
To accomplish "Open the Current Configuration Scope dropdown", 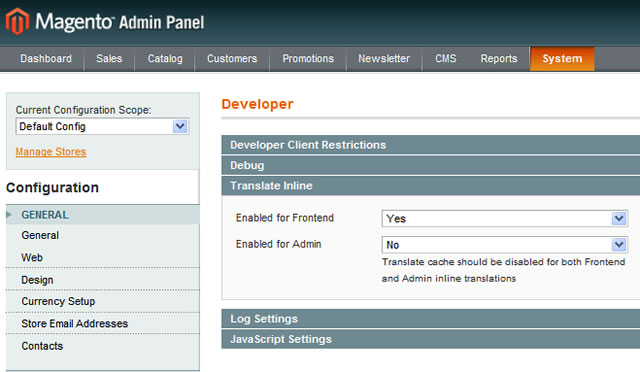I will click(102, 127).
